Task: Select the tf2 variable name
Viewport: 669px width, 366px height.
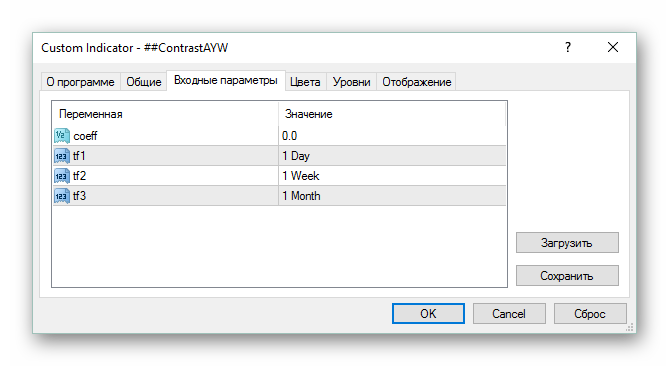Action: tap(79, 176)
